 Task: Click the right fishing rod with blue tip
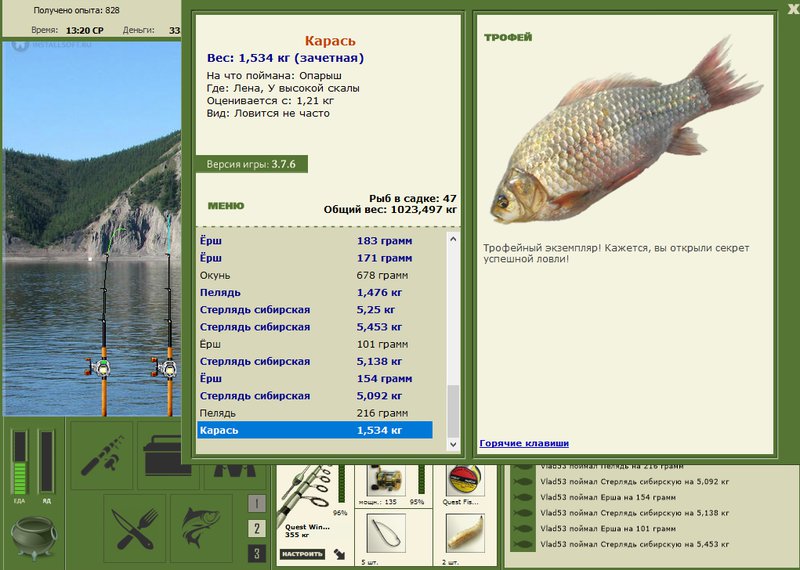tap(168, 316)
